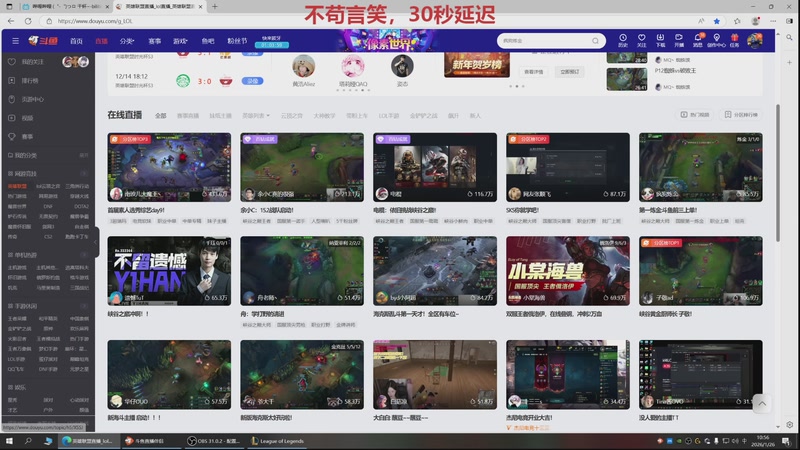This screenshot has width=800, height=450.
Task: Open the 任务 gift icon
Action: coord(734,41)
